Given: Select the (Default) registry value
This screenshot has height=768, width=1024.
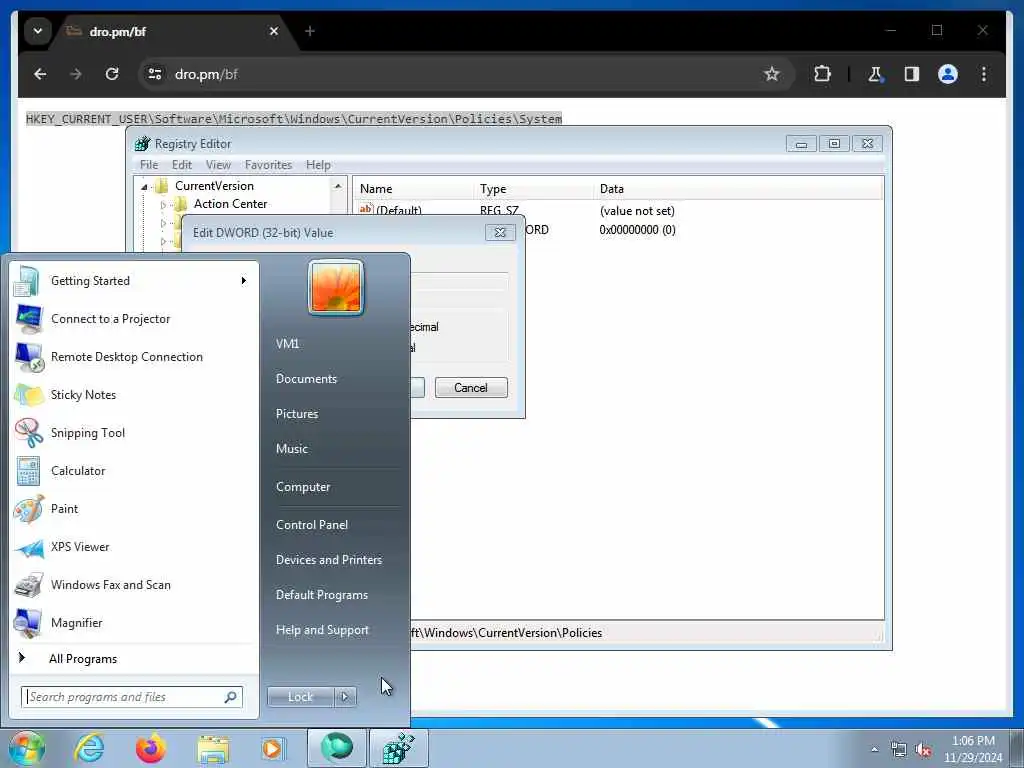Looking at the screenshot, I should tap(398, 210).
